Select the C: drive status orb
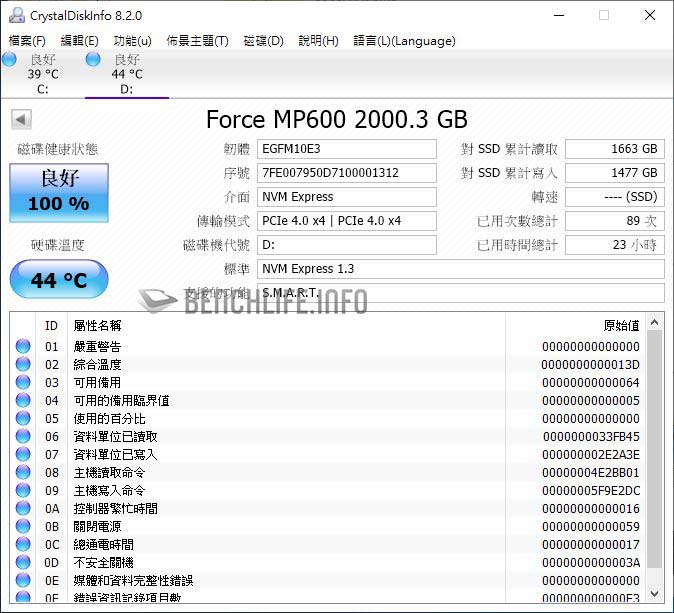The height and width of the screenshot is (613, 674). (9, 60)
